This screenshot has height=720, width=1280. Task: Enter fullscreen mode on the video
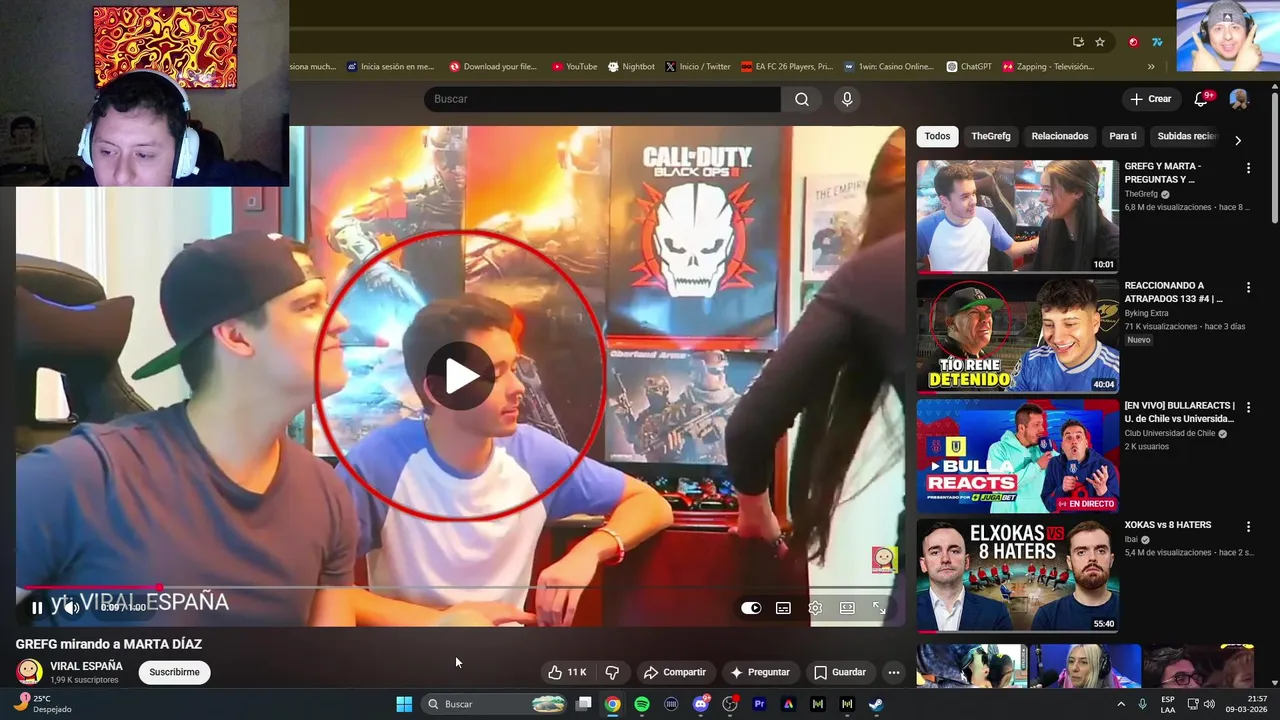click(879, 608)
